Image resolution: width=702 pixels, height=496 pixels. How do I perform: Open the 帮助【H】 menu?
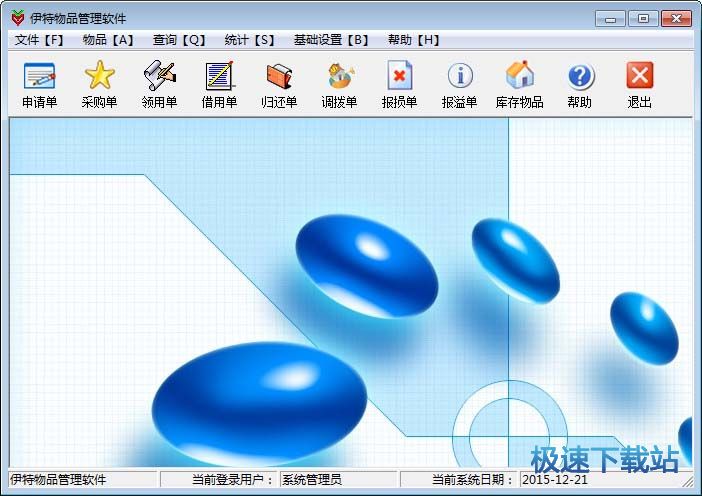[x=414, y=40]
